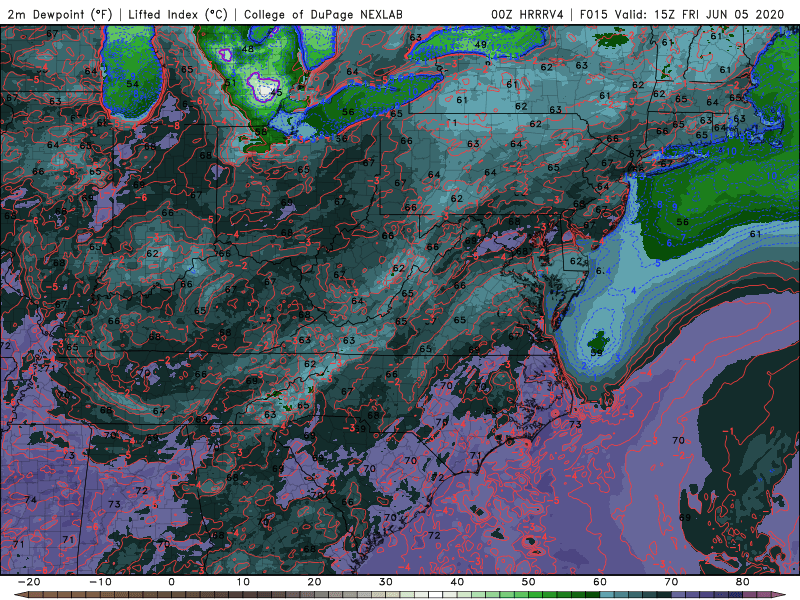Click the dewpoint value 74 in the southwest

pos(31,499)
